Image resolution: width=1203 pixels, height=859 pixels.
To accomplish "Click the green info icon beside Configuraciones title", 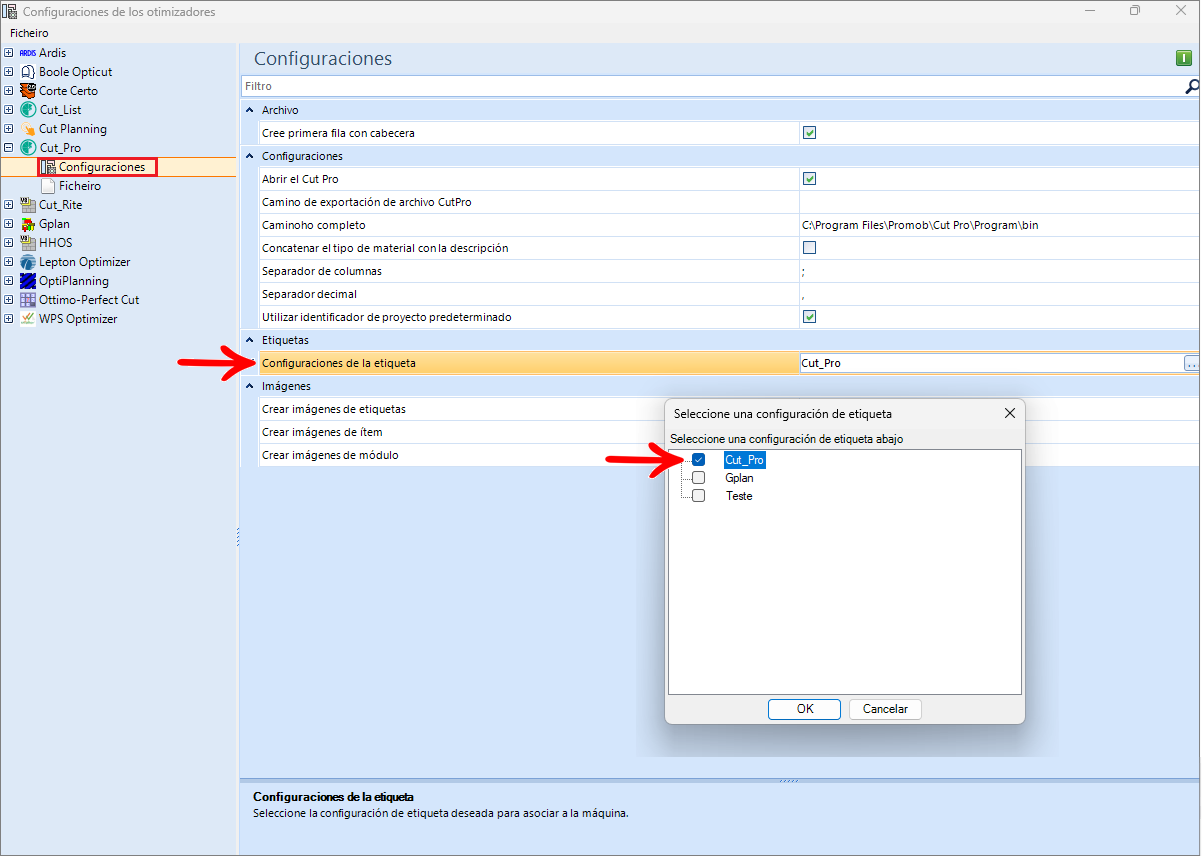I will (1184, 59).
